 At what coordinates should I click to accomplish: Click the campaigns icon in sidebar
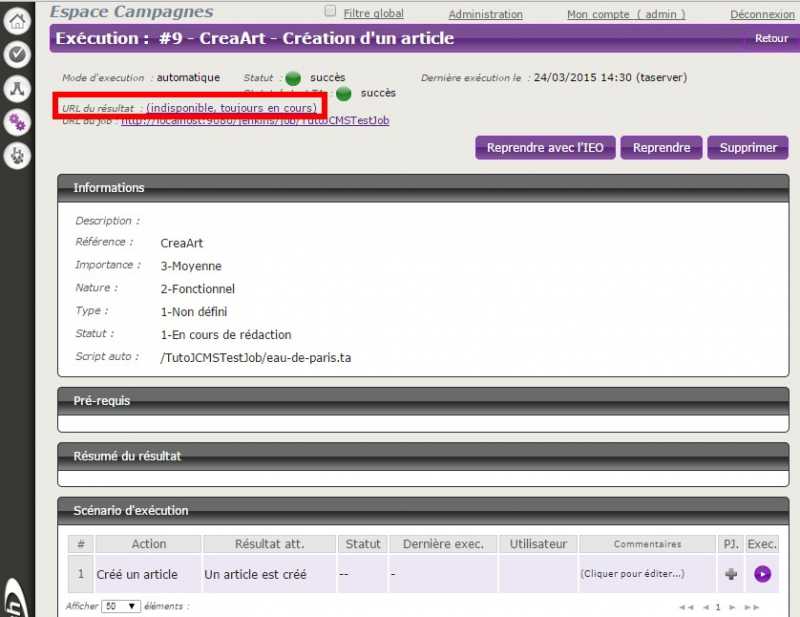tap(16, 88)
